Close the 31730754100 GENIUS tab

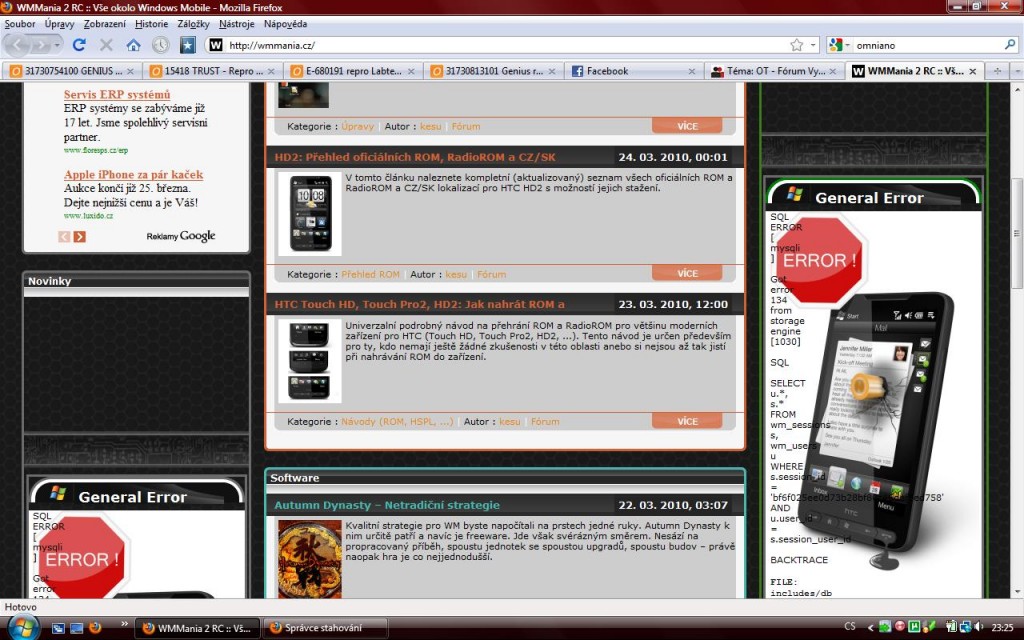tap(130, 71)
